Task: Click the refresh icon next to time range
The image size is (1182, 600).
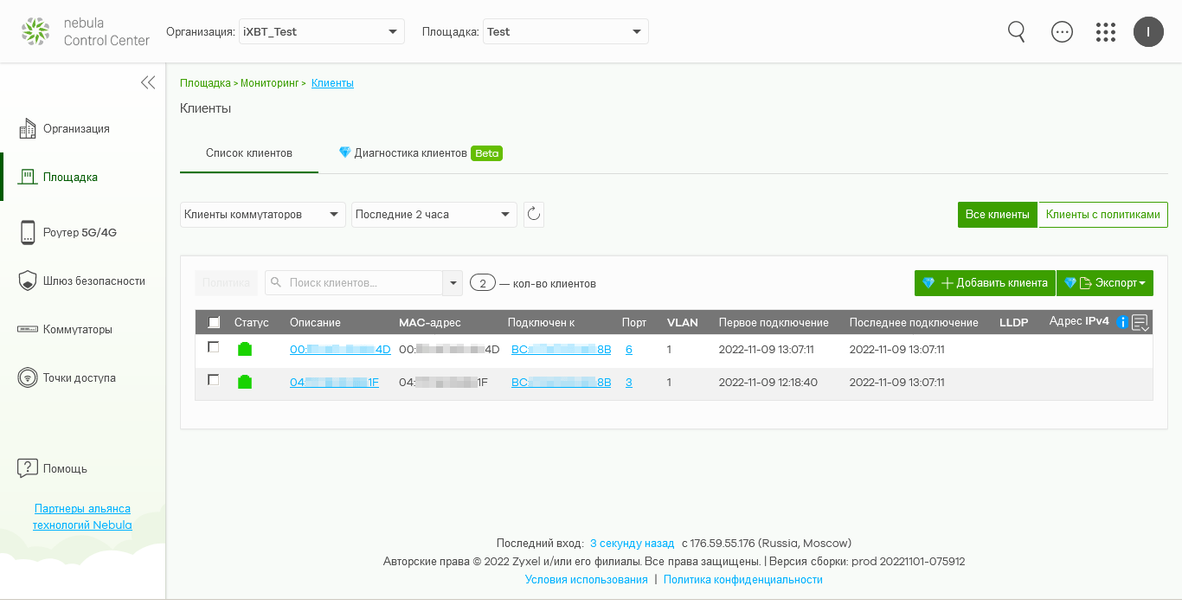Action: [534, 214]
